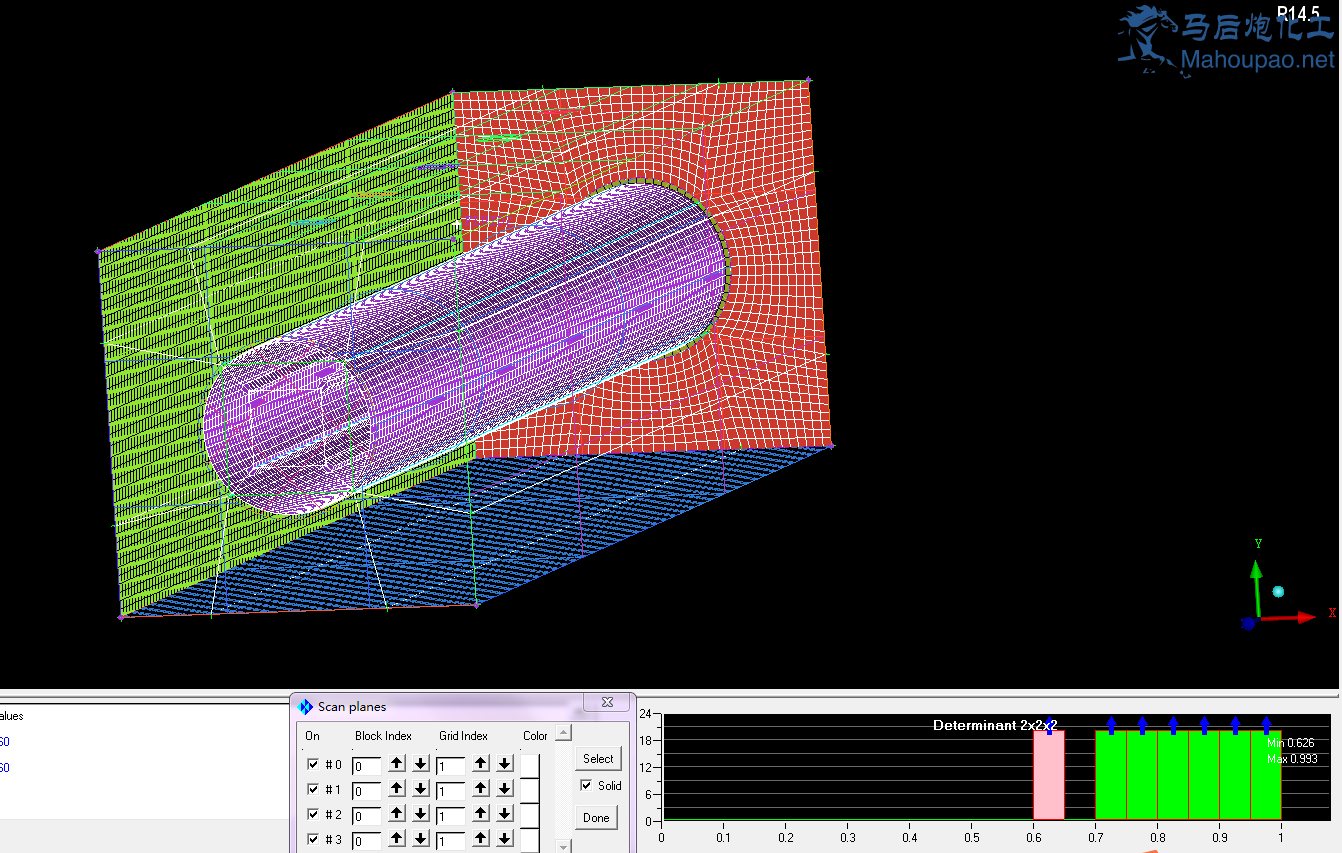Increase Block Index for scan plane #1
Viewport: 1342px width, 853px height.
tap(397, 789)
